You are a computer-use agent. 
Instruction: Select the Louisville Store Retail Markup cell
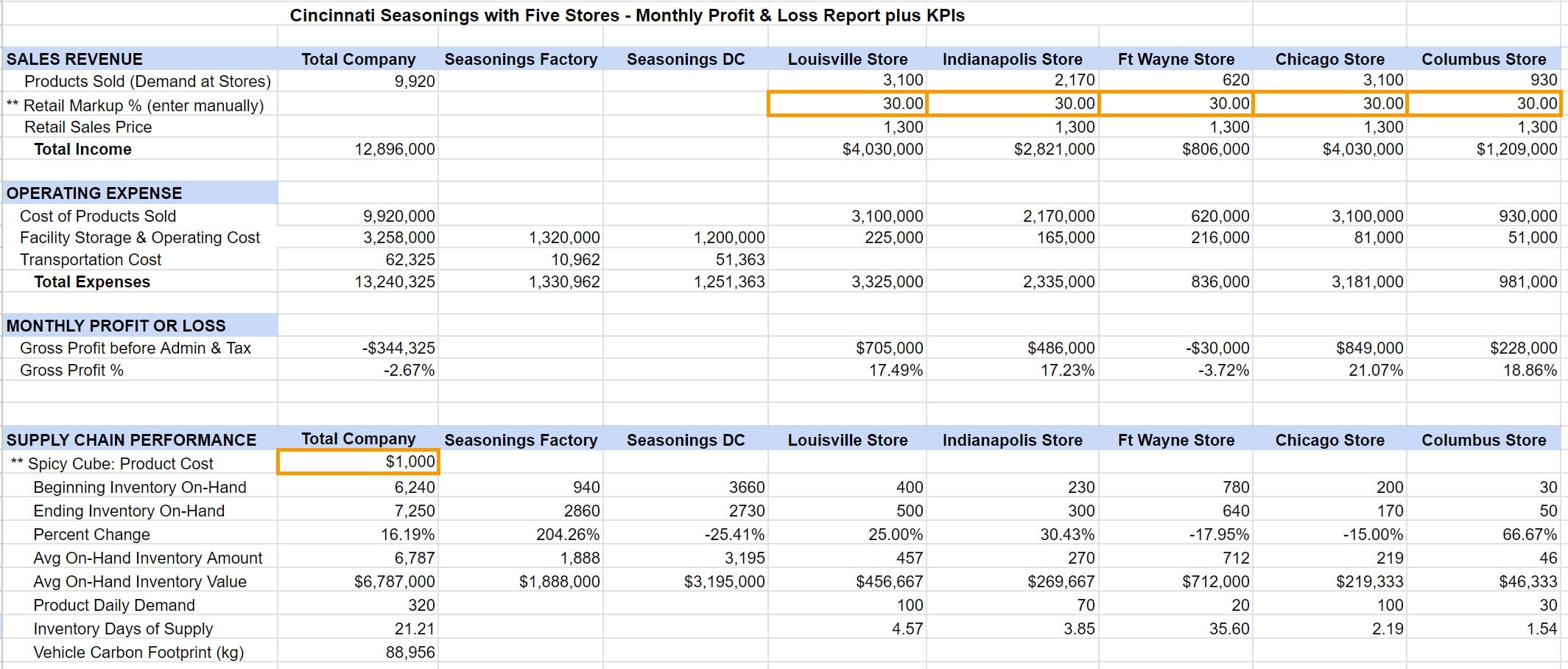(x=847, y=104)
